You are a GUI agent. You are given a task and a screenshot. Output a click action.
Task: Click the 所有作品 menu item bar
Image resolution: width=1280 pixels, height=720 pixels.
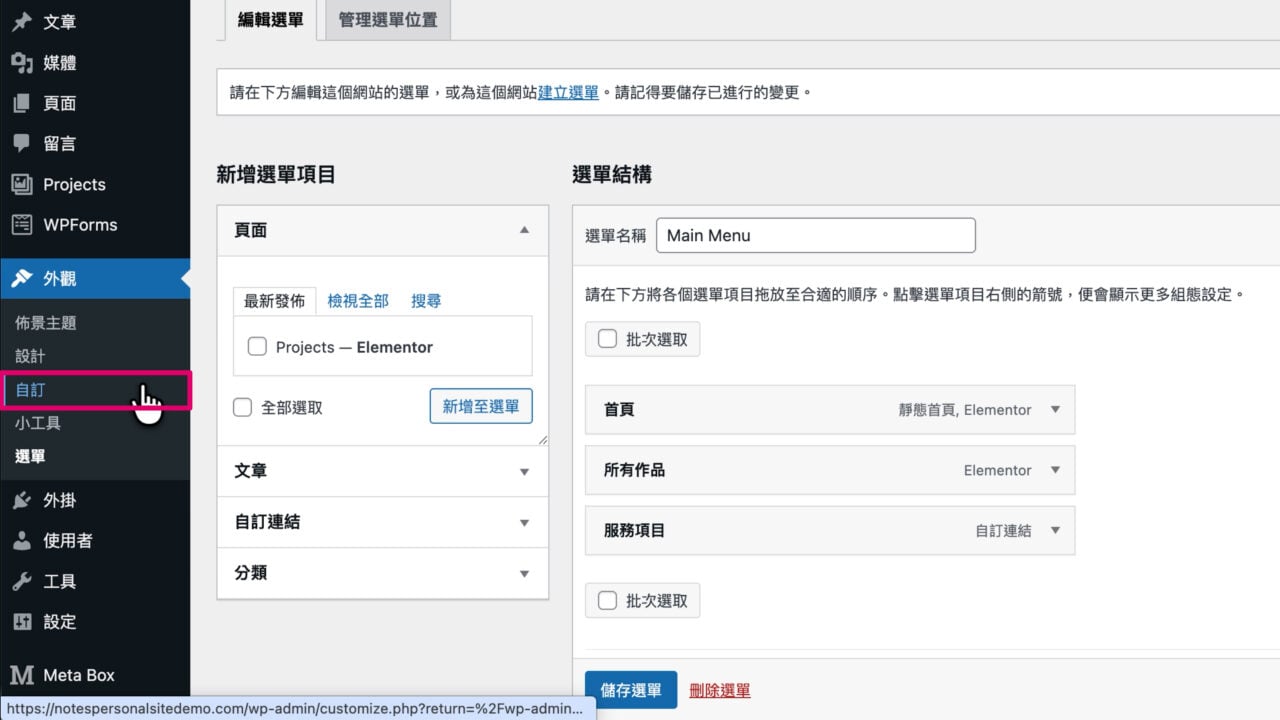pos(830,470)
